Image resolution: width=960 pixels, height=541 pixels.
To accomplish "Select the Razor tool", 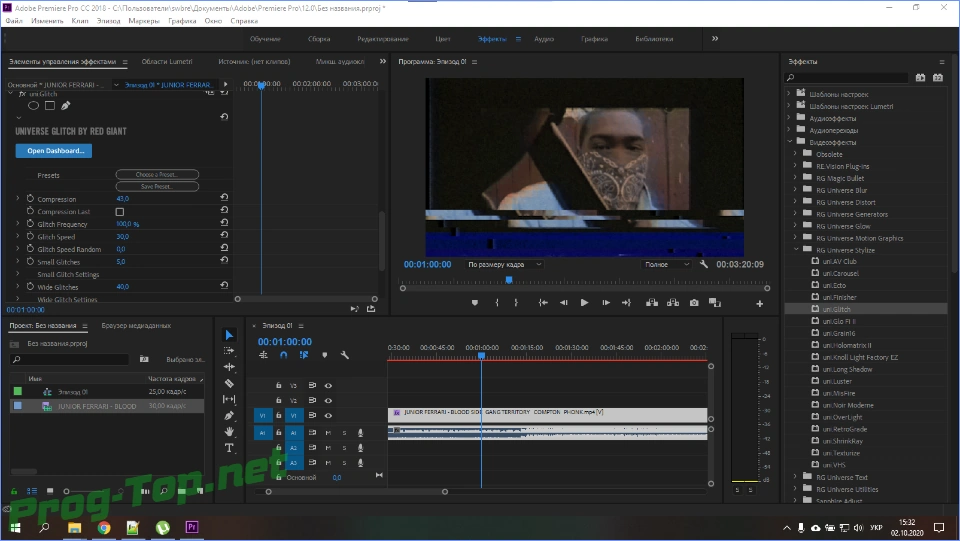I will click(229, 384).
